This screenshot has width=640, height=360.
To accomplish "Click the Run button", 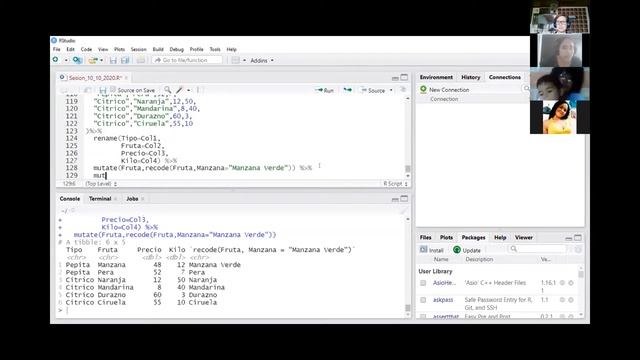I will tap(324, 90).
